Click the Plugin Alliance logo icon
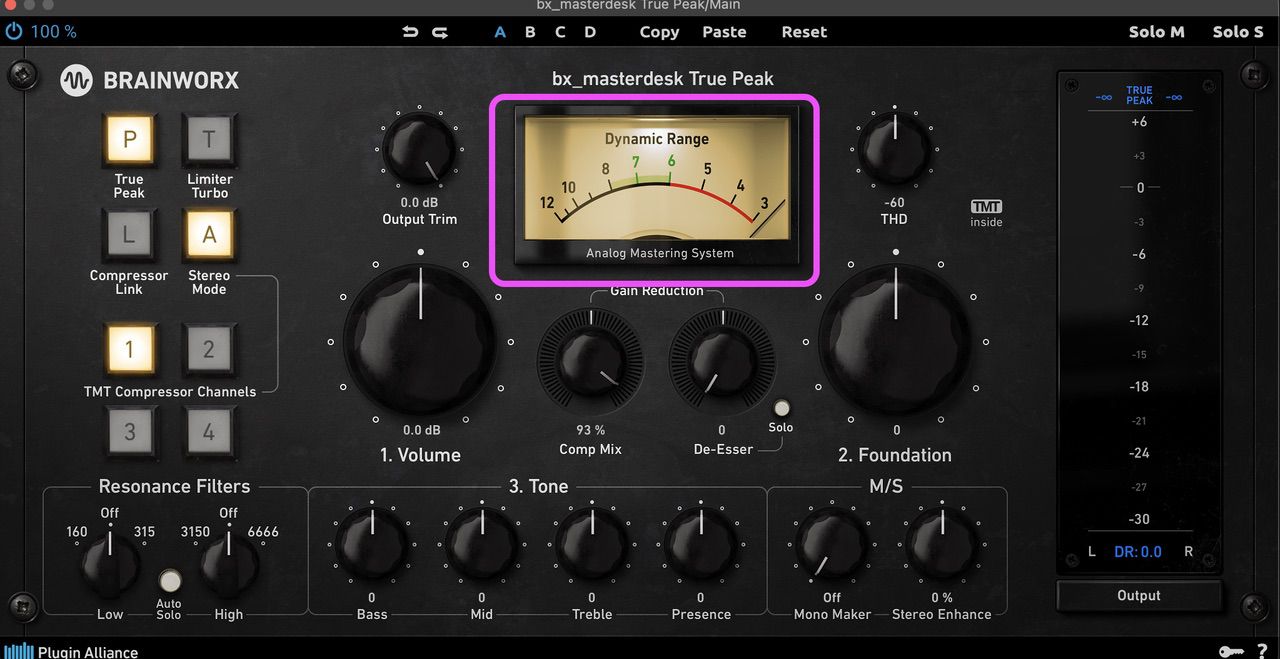Viewport: 1280px width, 659px height. pos(18,651)
